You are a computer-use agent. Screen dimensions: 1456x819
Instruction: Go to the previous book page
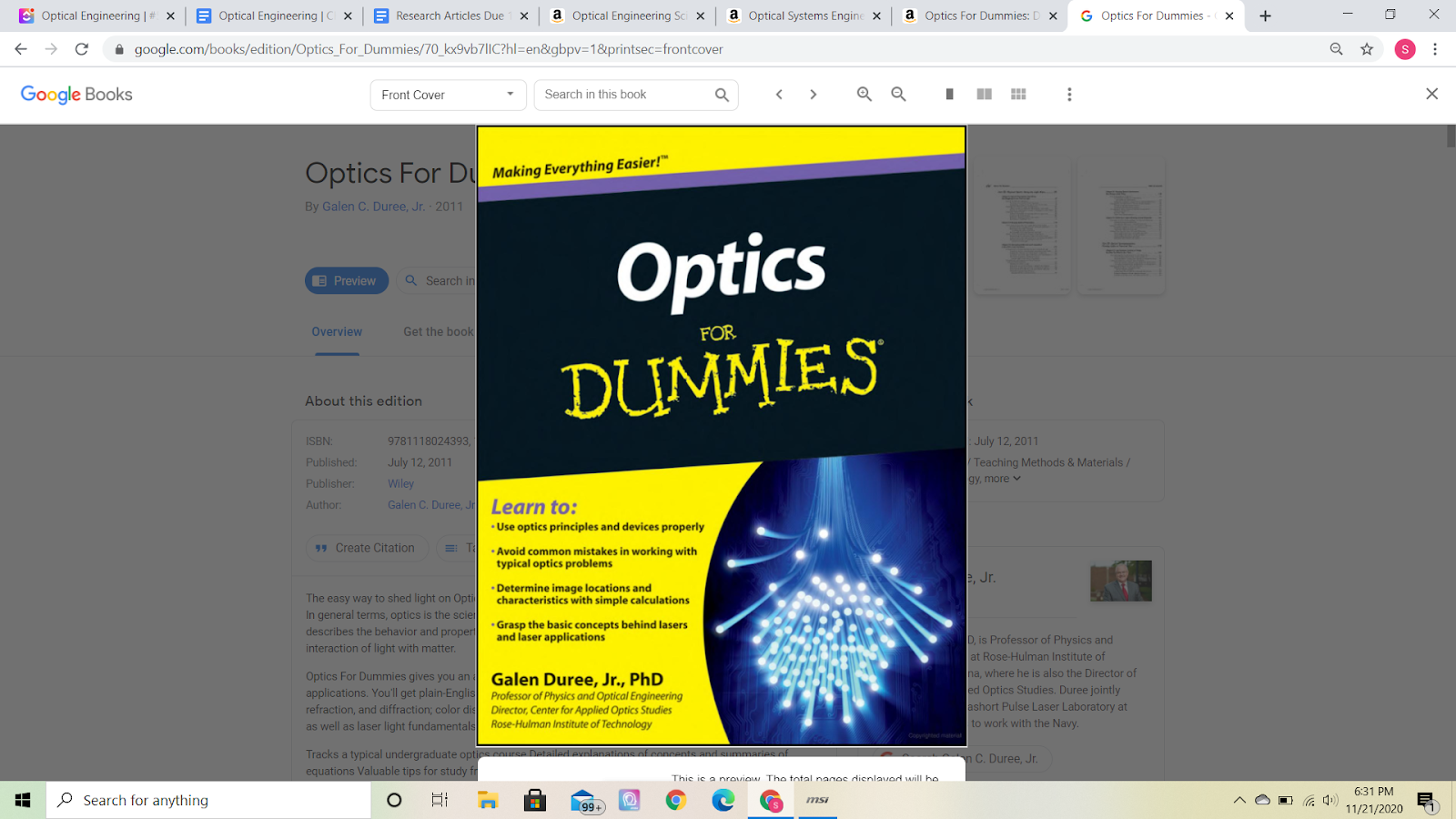pos(779,95)
